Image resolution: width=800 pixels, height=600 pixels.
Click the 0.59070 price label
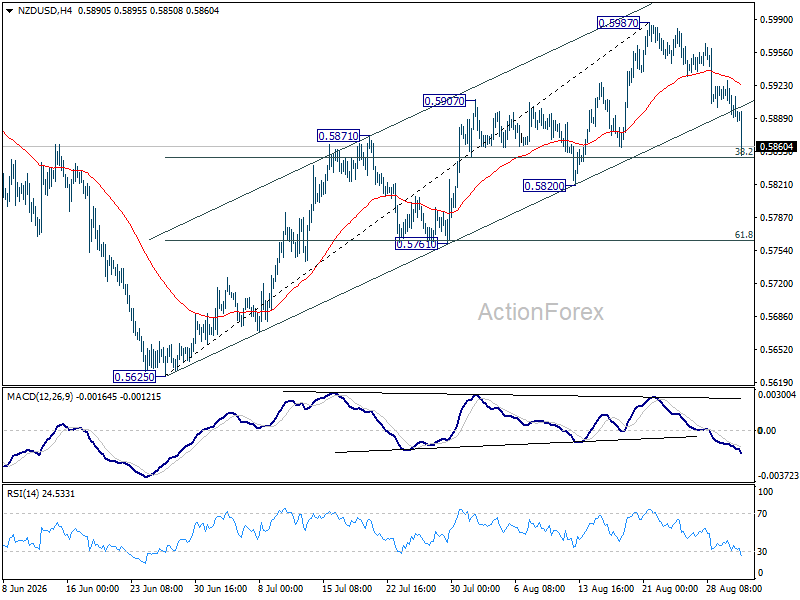click(444, 101)
